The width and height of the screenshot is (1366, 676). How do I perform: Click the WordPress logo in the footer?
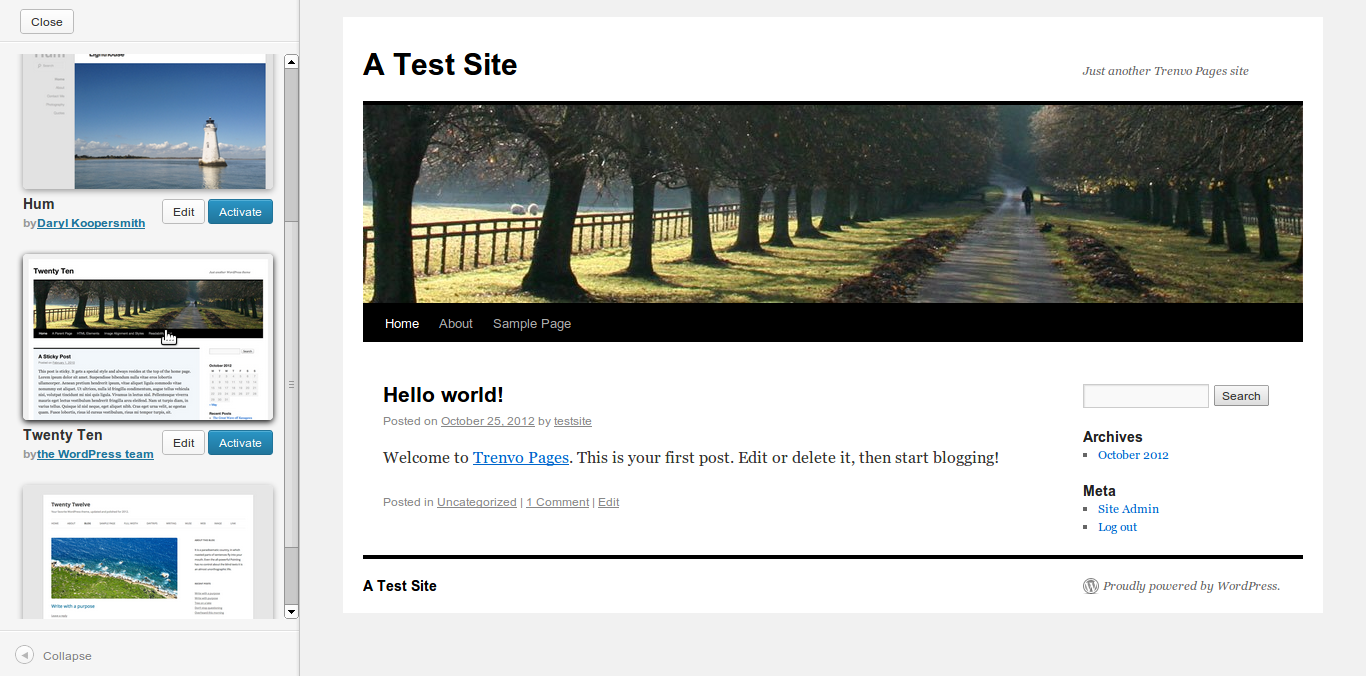(1090, 586)
